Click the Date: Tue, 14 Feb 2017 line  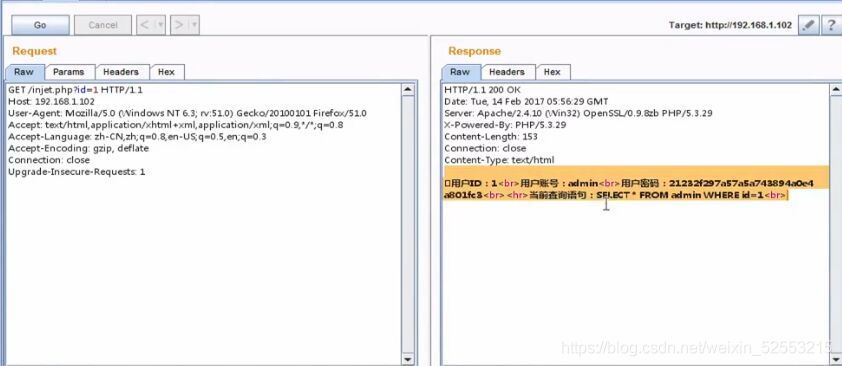(x=526, y=101)
